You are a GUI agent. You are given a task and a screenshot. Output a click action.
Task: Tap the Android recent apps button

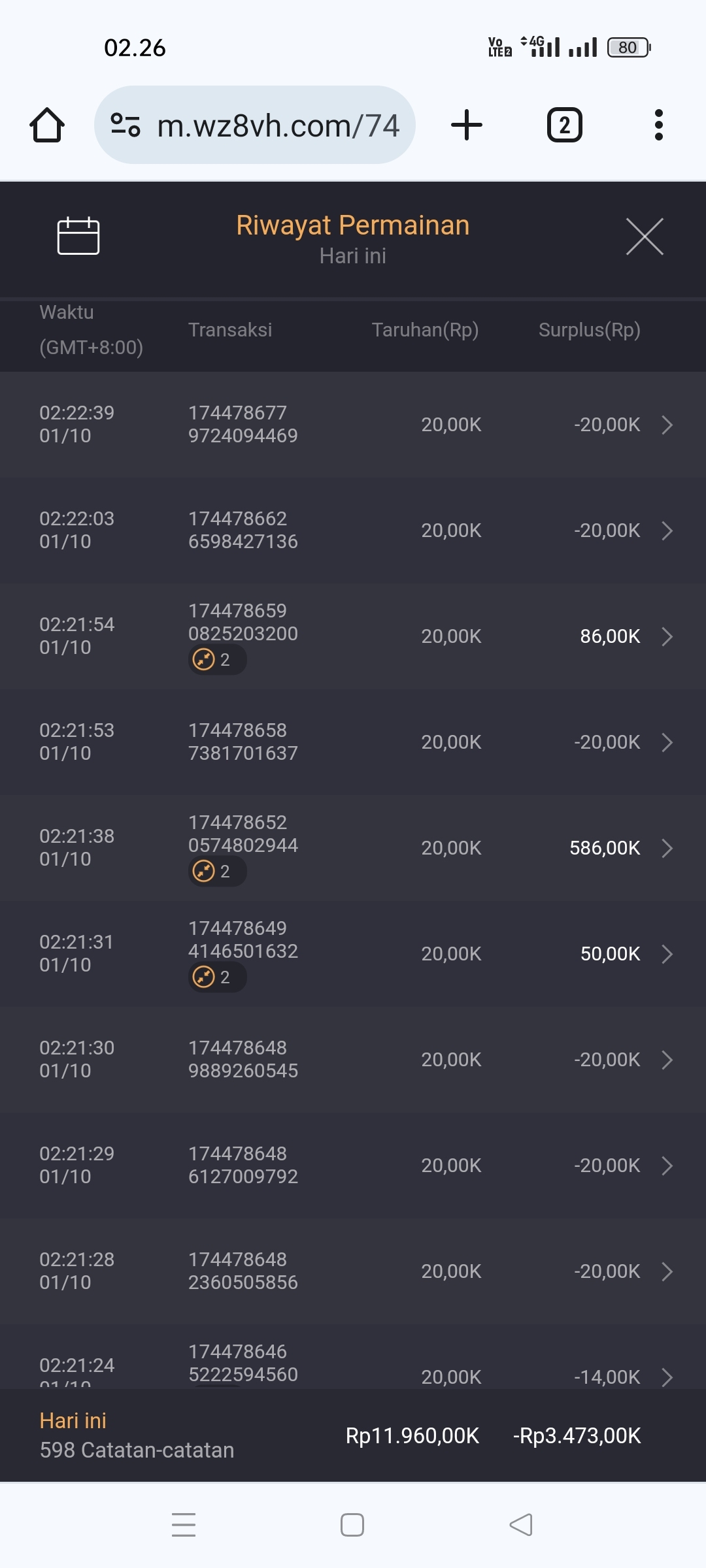(184, 1525)
